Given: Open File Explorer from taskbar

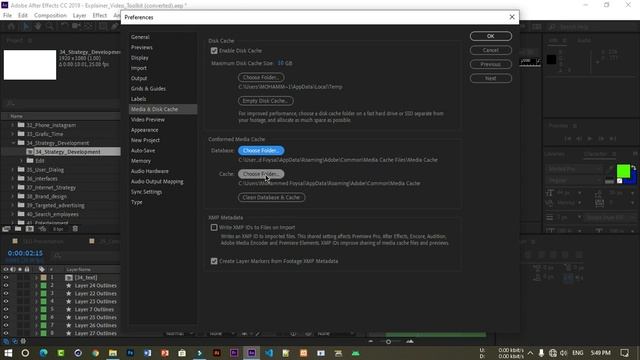Looking at the screenshot, I should coord(113,353).
